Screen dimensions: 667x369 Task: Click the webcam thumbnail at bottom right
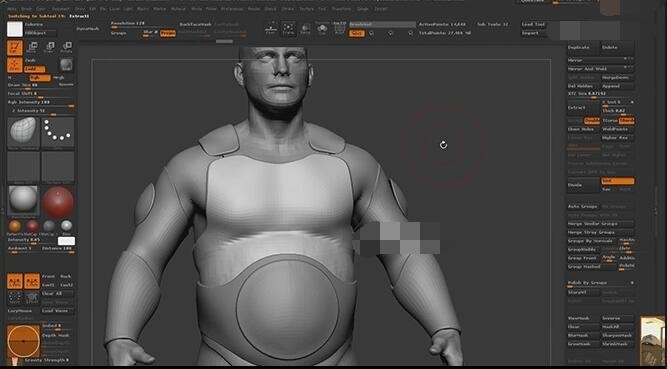(653, 340)
